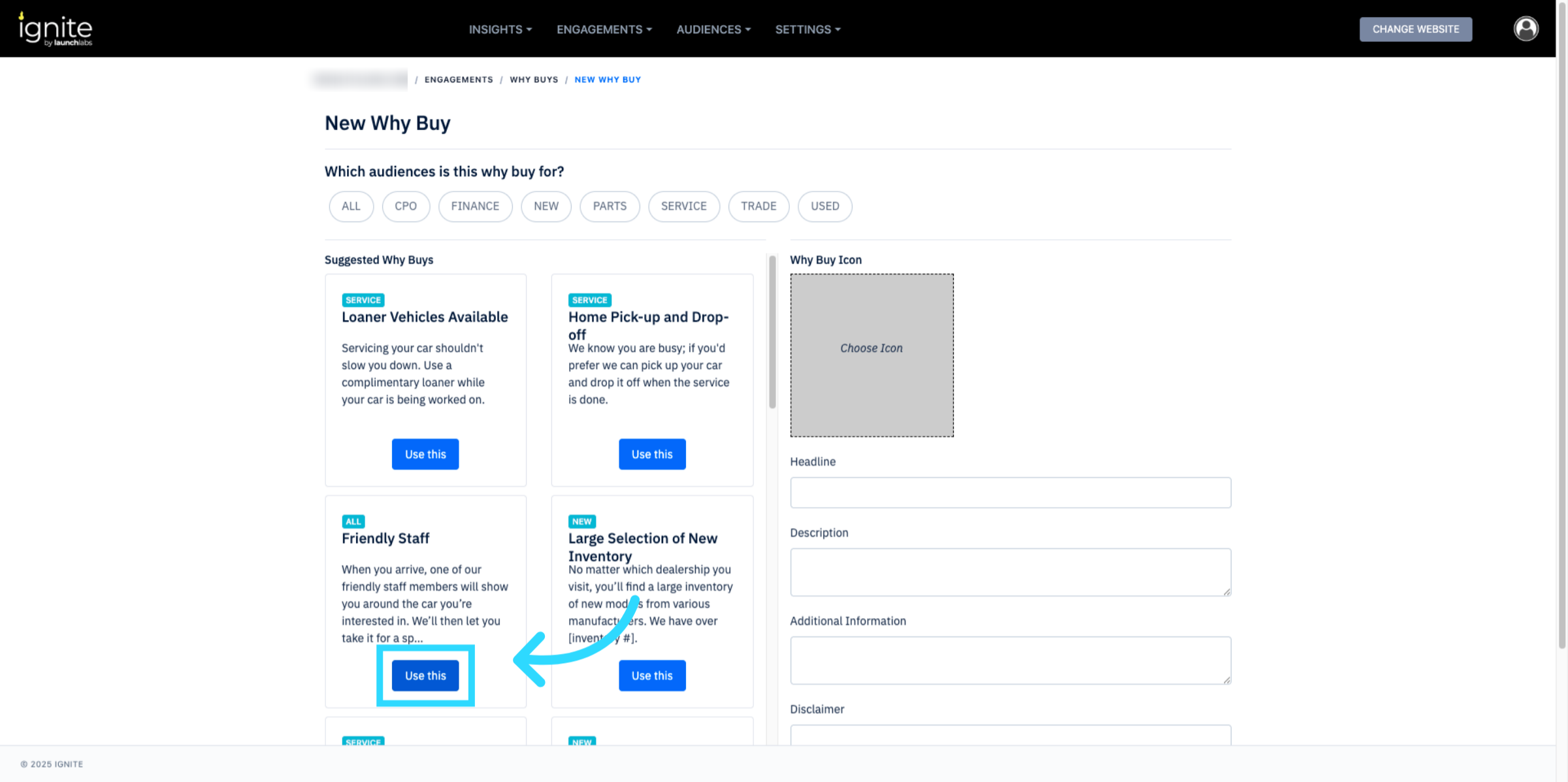Screen dimensions: 1568x782
Task: Open the user profile avatar
Action: tap(1526, 29)
